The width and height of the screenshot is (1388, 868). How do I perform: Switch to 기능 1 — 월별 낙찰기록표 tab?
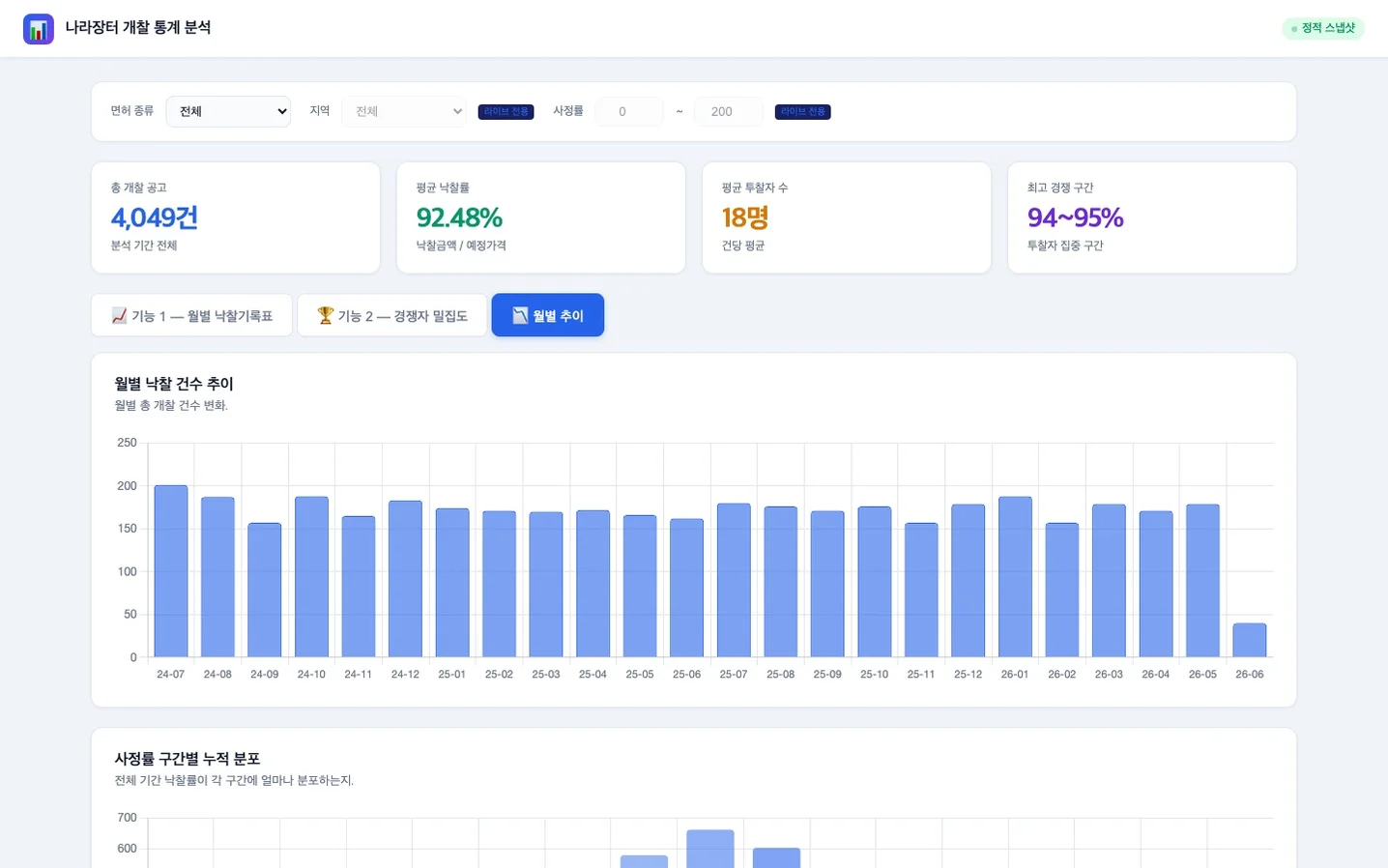tap(191, 315)
